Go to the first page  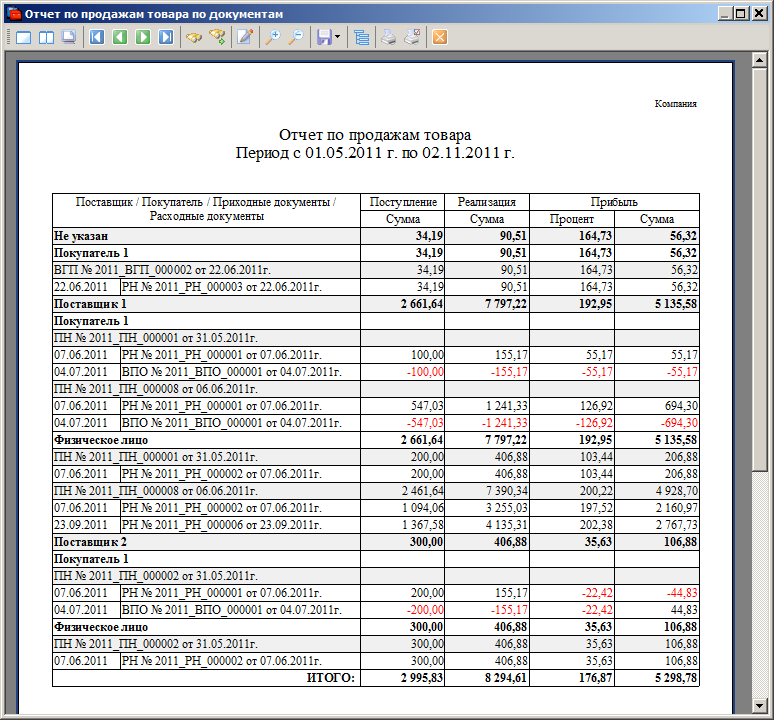pyautogui.click(x=97, y=38)
